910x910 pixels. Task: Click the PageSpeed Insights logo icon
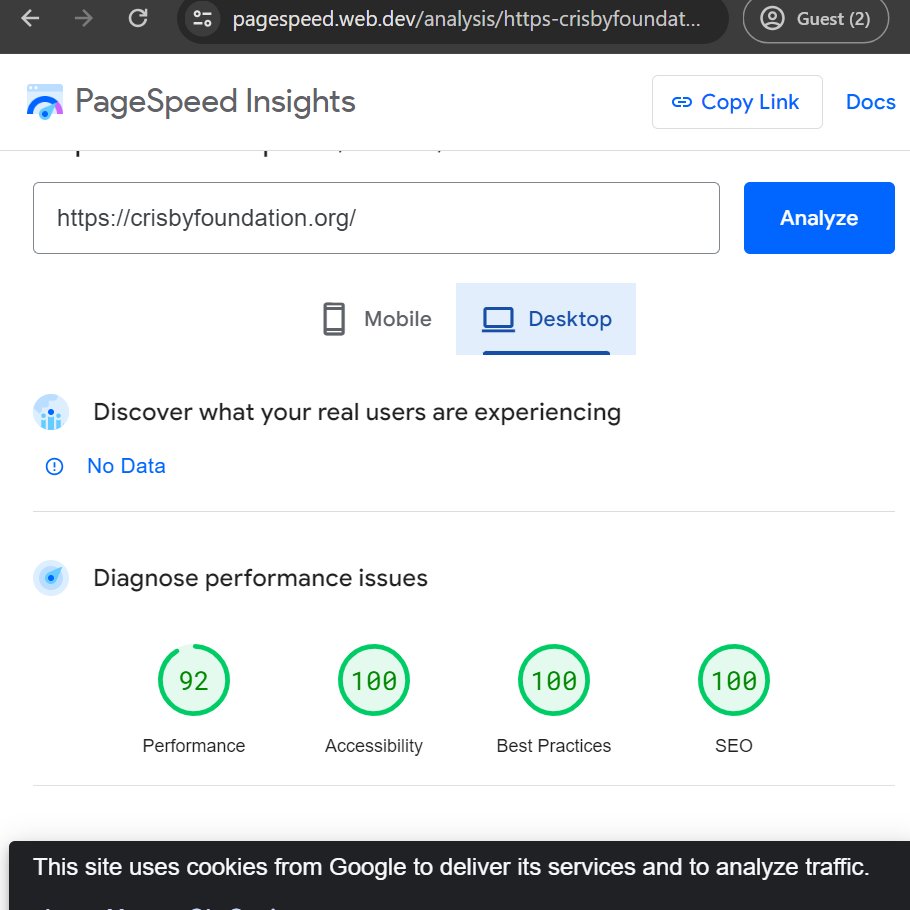(x=45, y=102)
